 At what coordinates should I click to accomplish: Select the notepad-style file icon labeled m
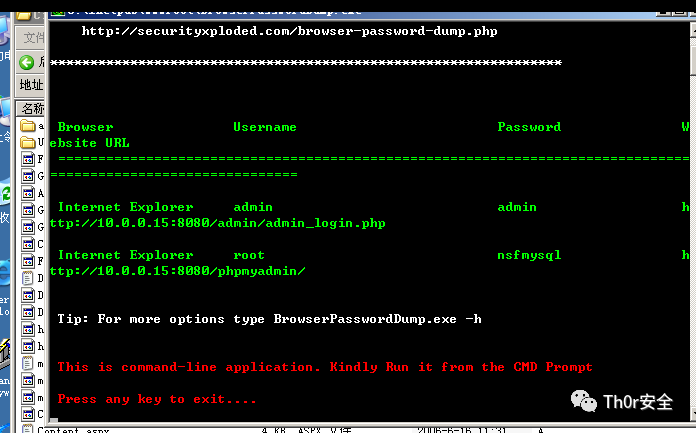tap(28, 364)
